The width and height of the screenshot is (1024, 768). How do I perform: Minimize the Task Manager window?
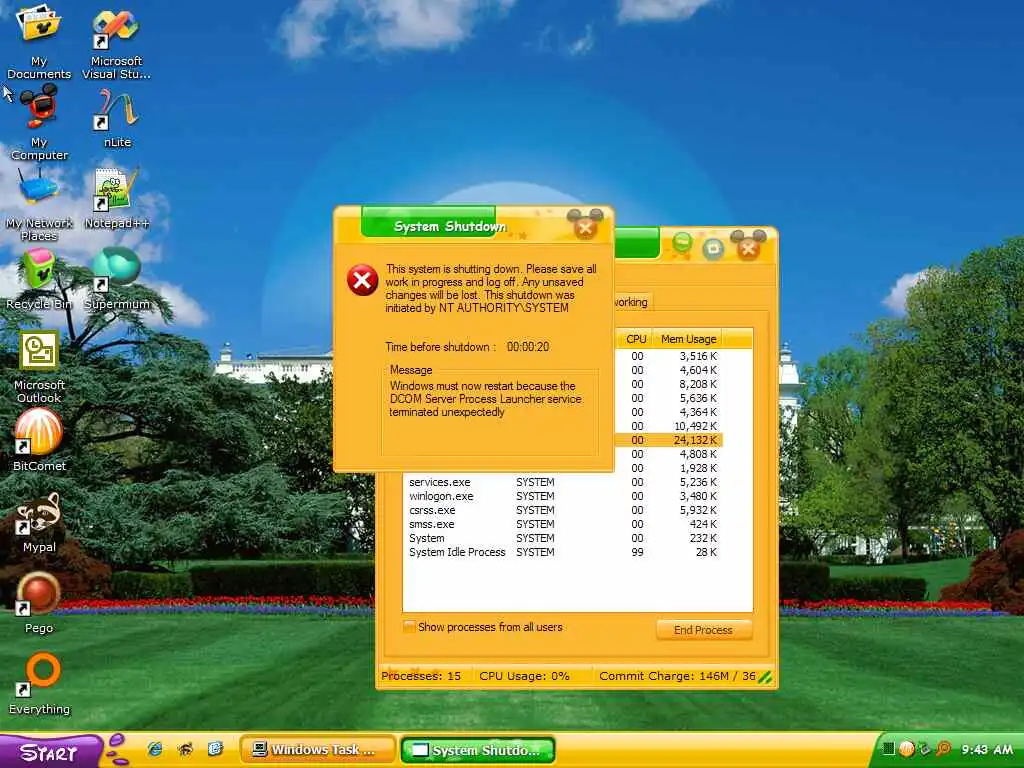point(682,244)
